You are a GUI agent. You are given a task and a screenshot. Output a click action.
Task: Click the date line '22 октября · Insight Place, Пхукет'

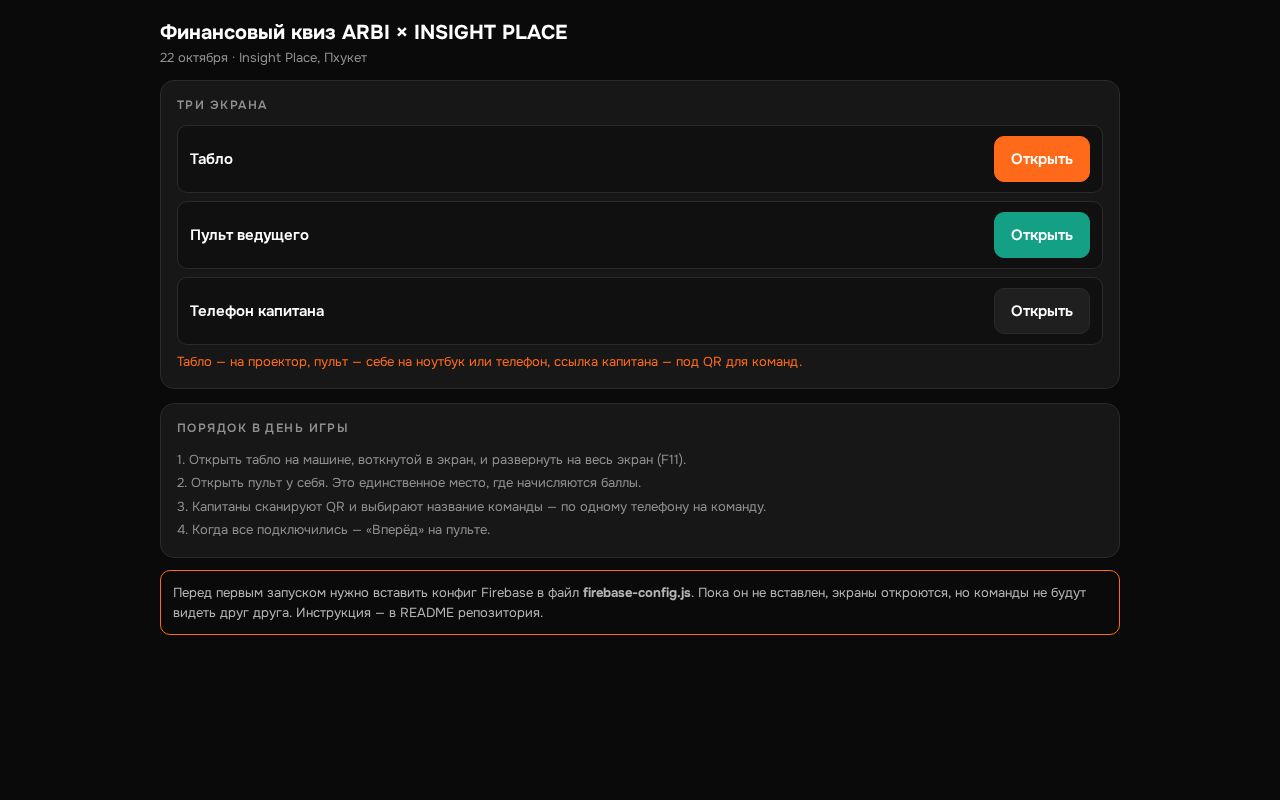click(x=263, y=58)
